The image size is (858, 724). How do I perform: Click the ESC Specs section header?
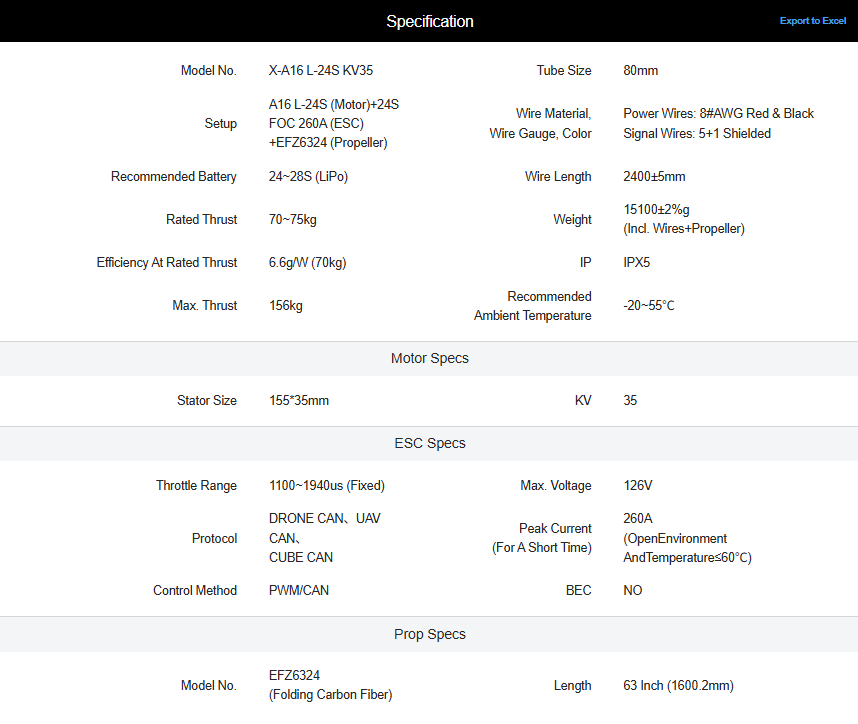pyautogui.click(x=429, y=443)
